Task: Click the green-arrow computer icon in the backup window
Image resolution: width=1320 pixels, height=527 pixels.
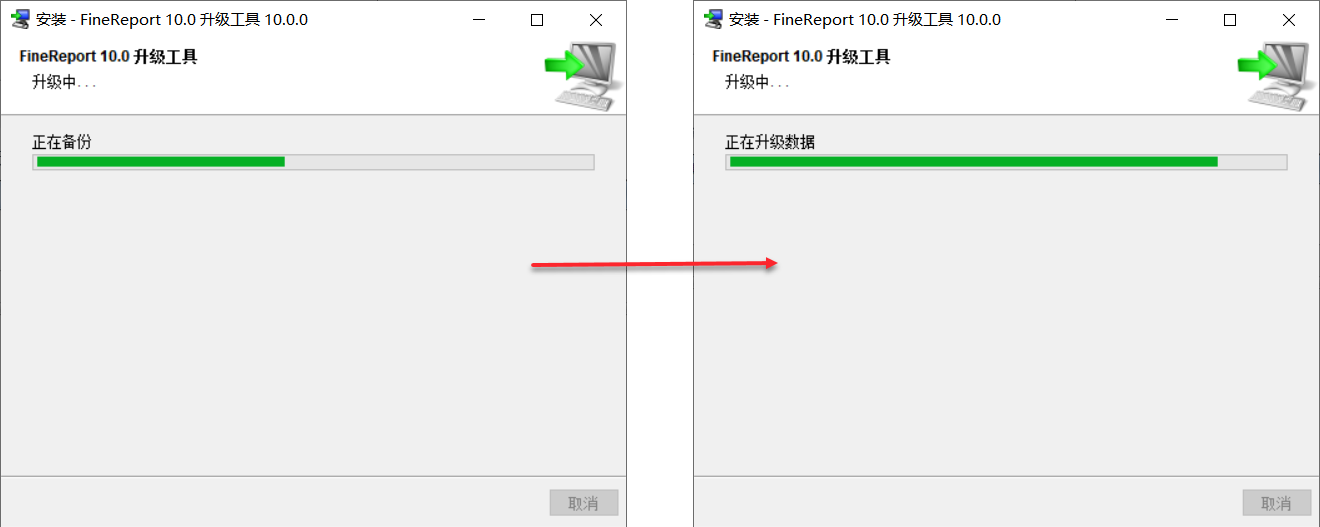Action: point(583,76)
